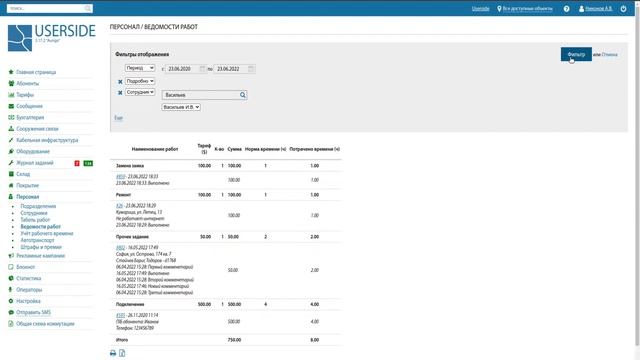Image resolution: width=640 pixels, height=360 pixels.
Task: Open Общая схема коммутации in sidebar
Action: click(45, 324)
